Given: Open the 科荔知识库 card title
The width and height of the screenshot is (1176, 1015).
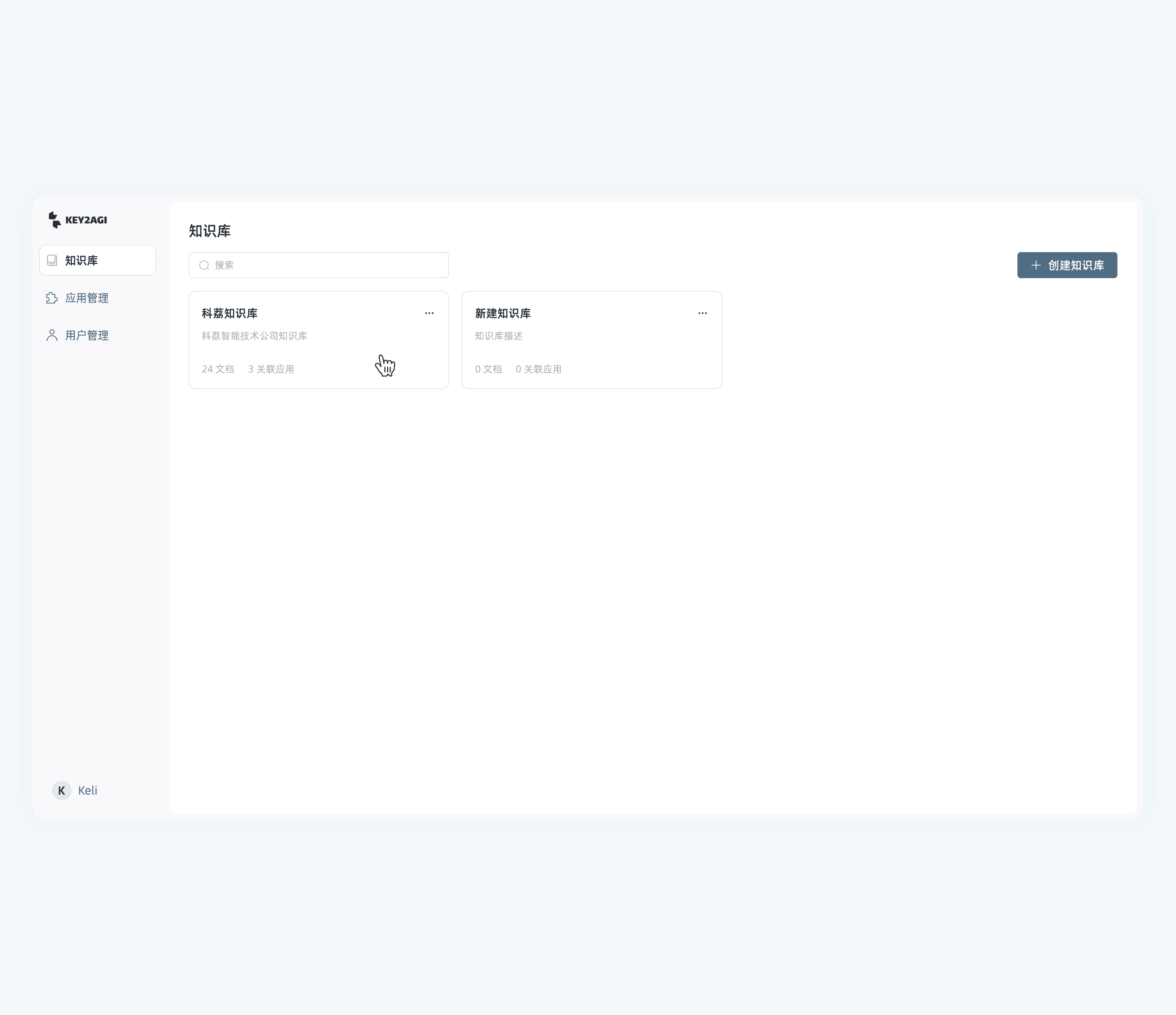Looking at the screenshot, I should tap(229, 314).
